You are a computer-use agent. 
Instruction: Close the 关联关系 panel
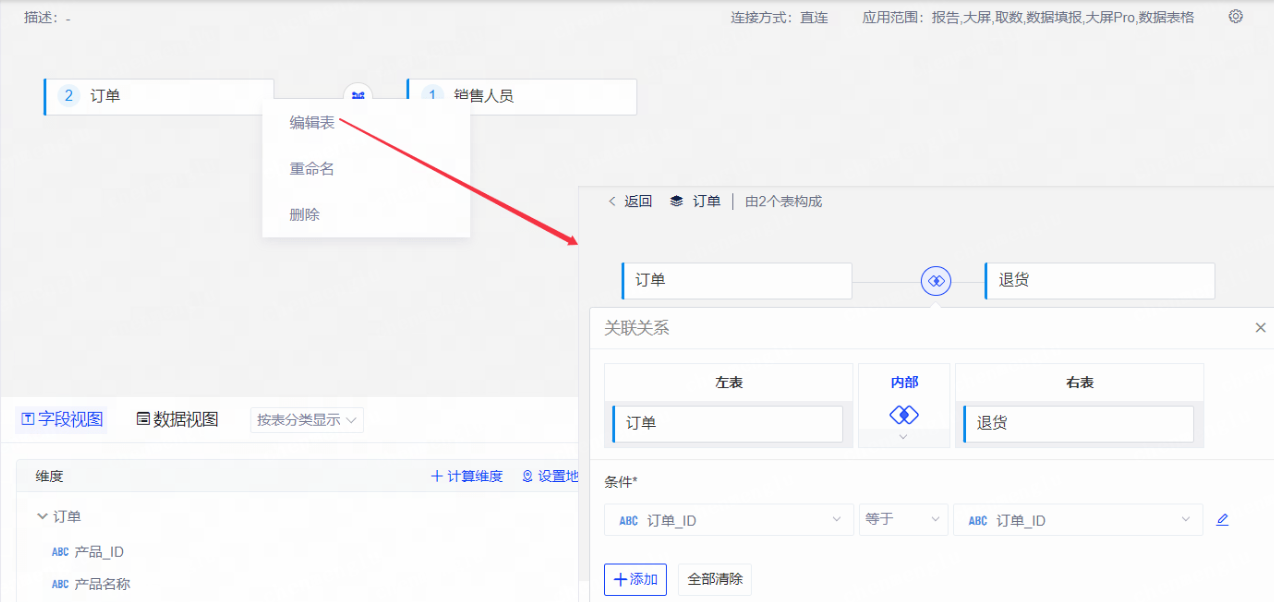tap(1260, 328)
